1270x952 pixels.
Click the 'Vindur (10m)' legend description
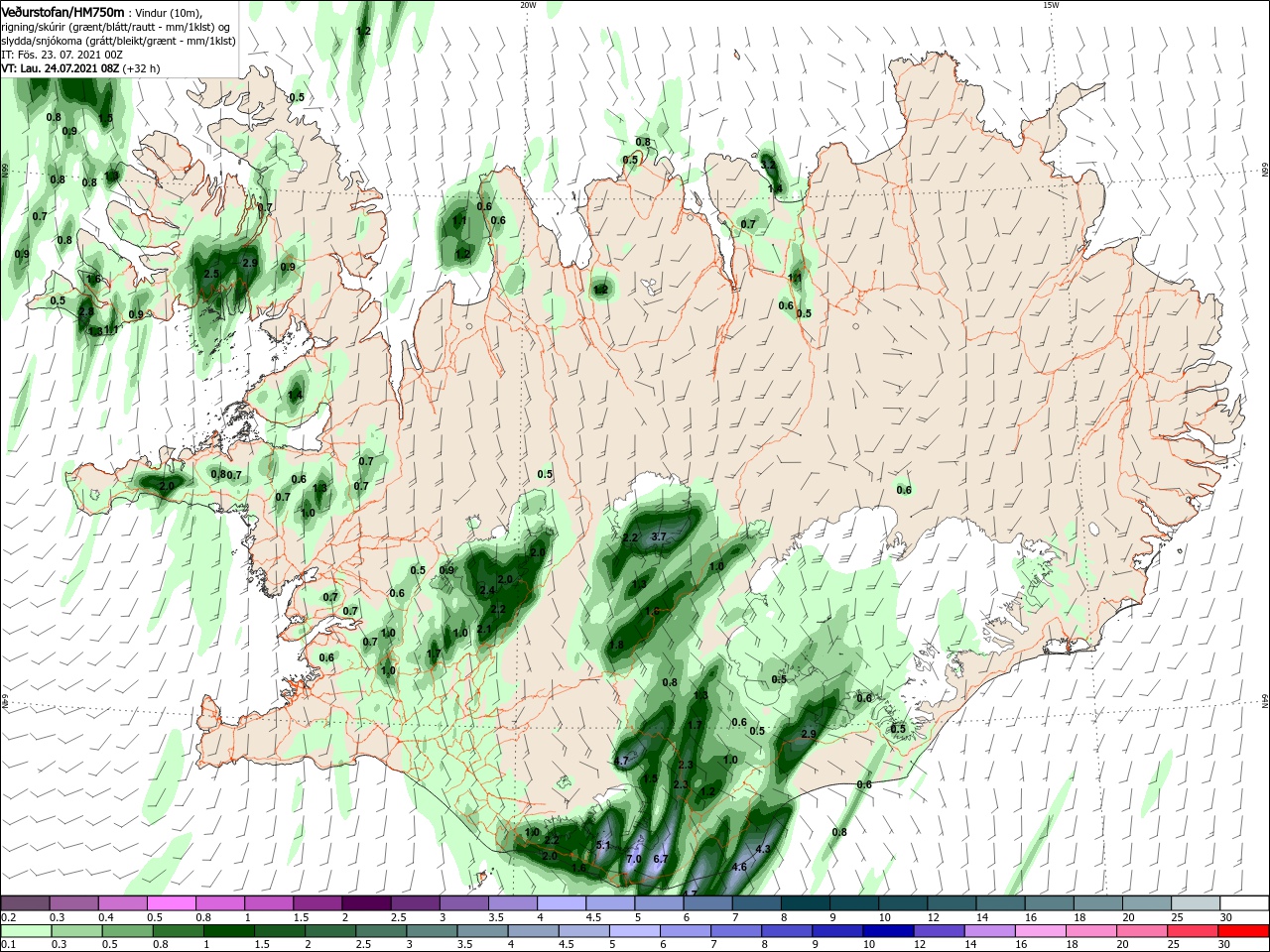pyautogui.click(x=169, y=12)
